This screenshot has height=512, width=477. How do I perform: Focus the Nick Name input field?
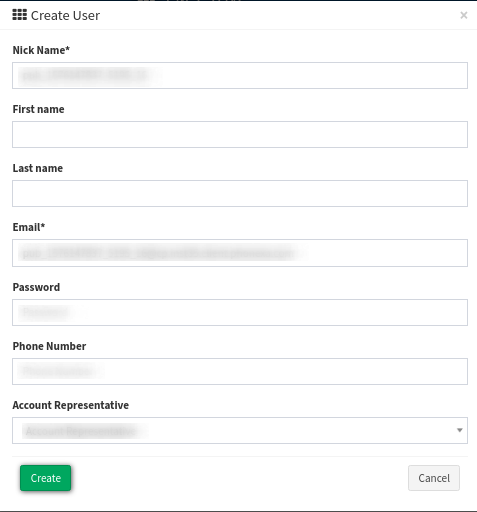tap(240, 75)
